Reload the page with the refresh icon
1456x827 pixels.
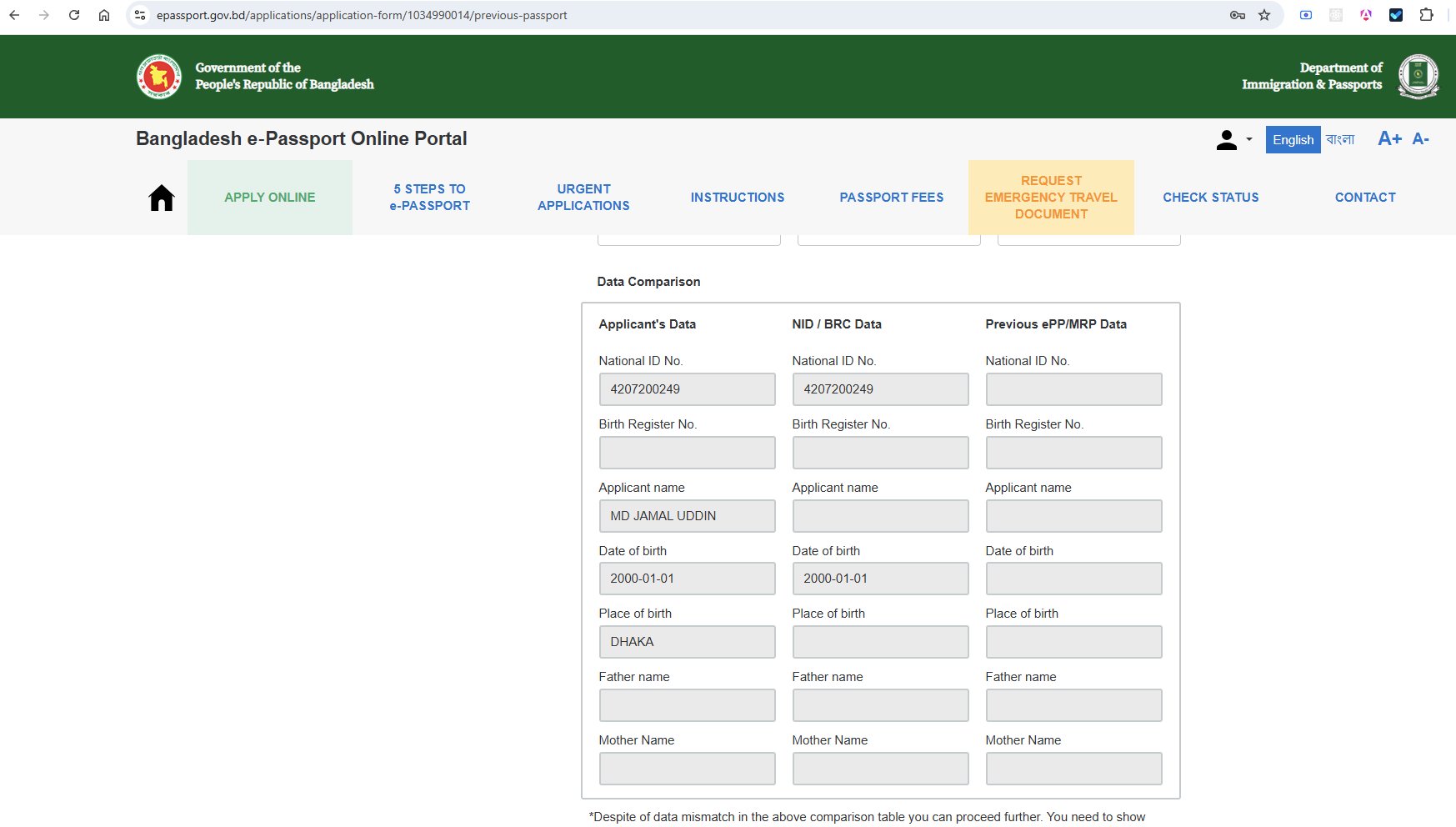(74, 15)
